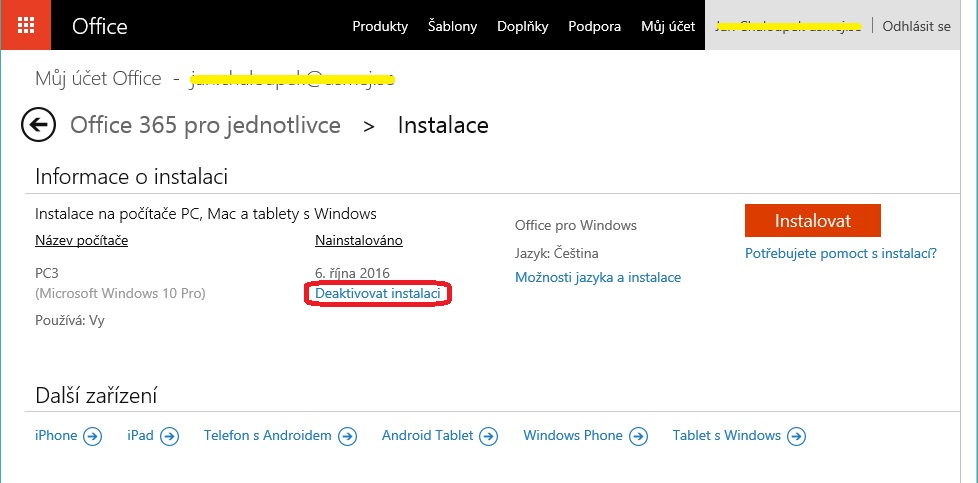The image size is (978, 483).
Task: Open the iPhone device link
Action: (56, 436)
